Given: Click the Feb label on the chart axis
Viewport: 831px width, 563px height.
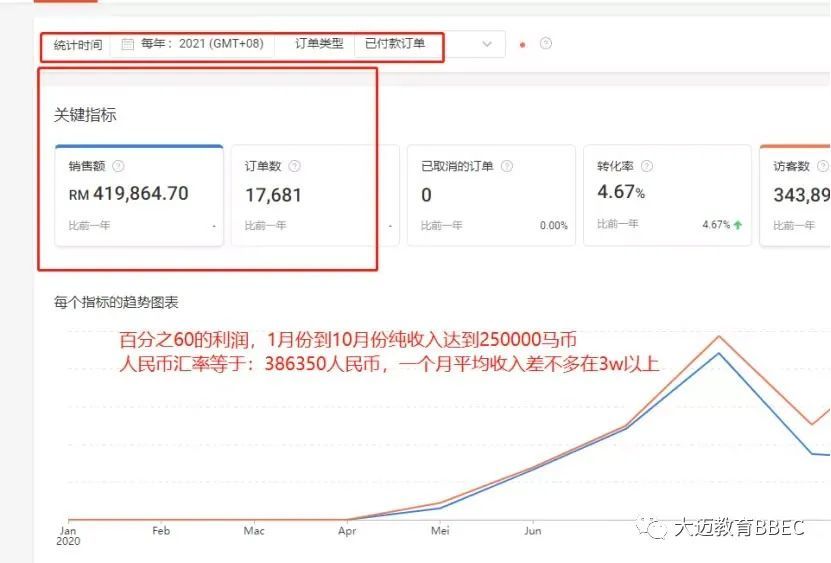Looking at the screenshot, I should point(161,531).
